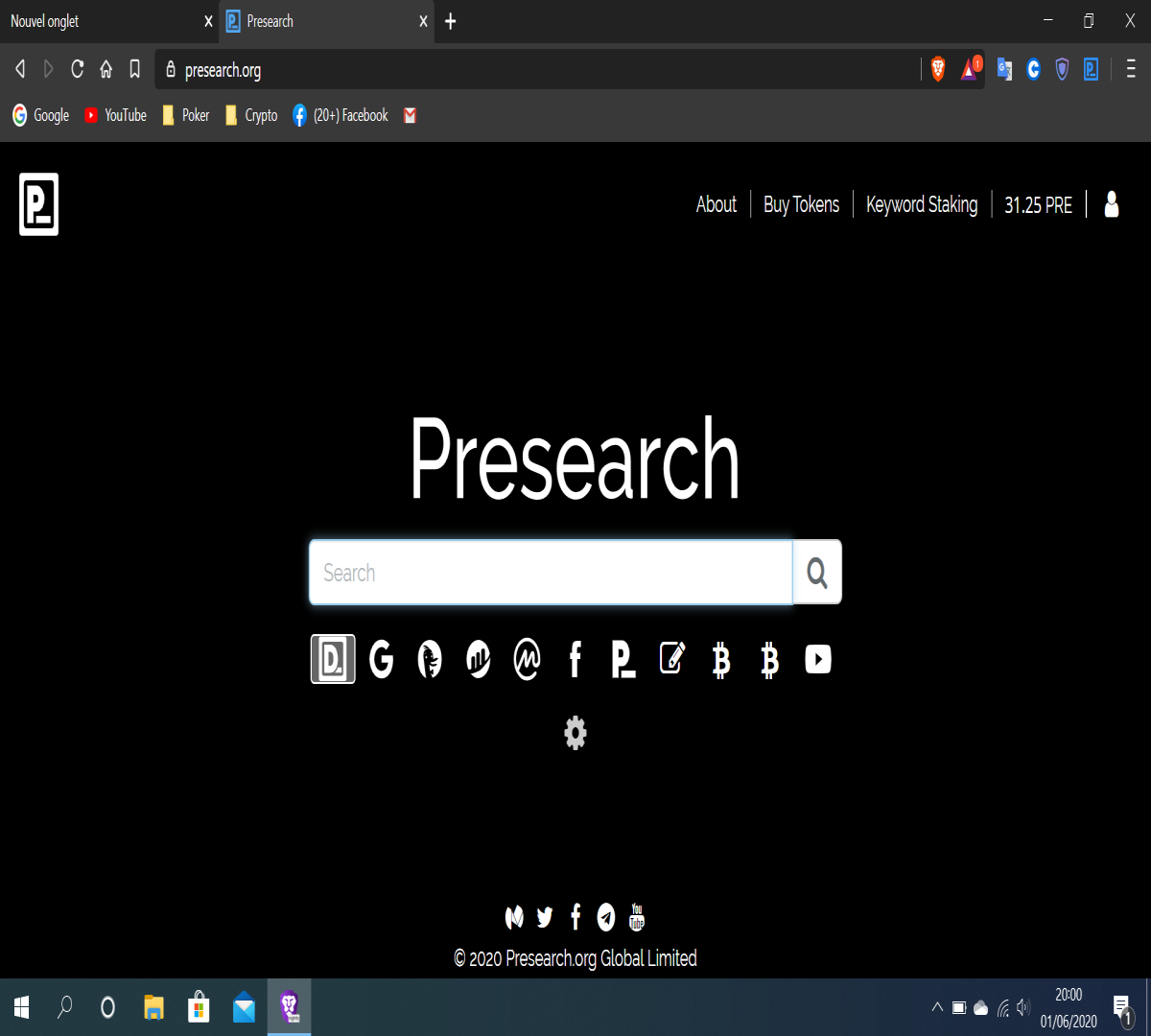Open the (20+) Facebook bookmark

tap(341, 115)
